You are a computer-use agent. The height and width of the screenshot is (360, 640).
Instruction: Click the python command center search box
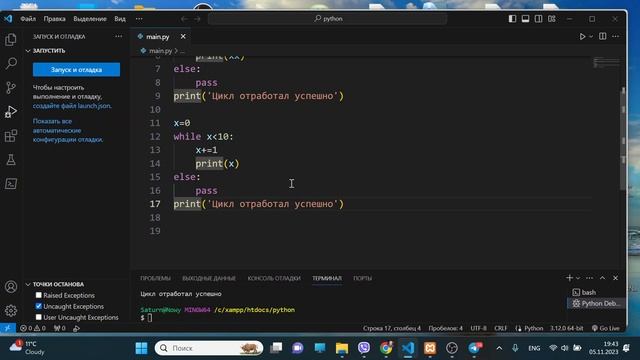(x=328, y=19)
